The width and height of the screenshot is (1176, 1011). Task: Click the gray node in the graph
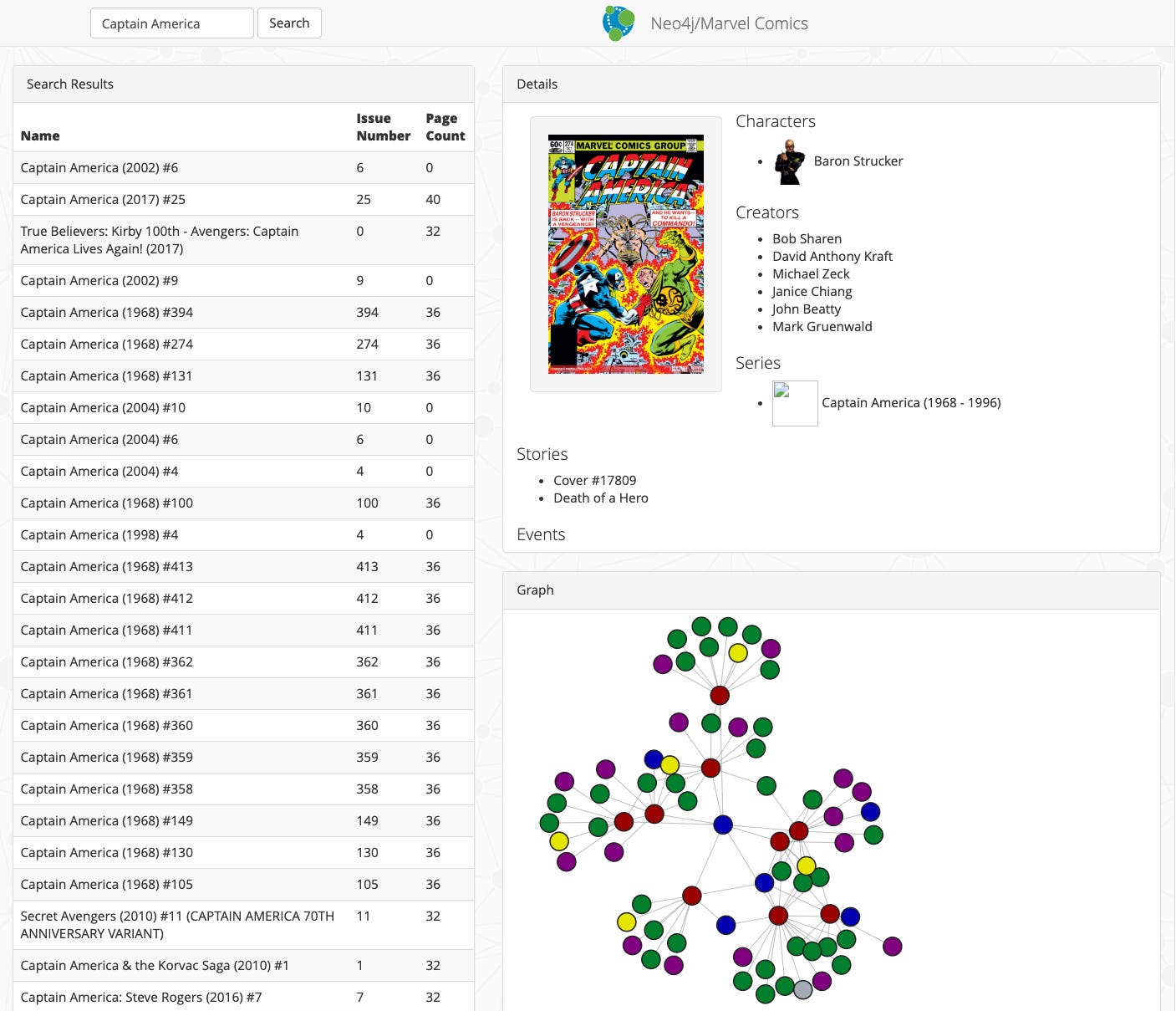[802, 990]
